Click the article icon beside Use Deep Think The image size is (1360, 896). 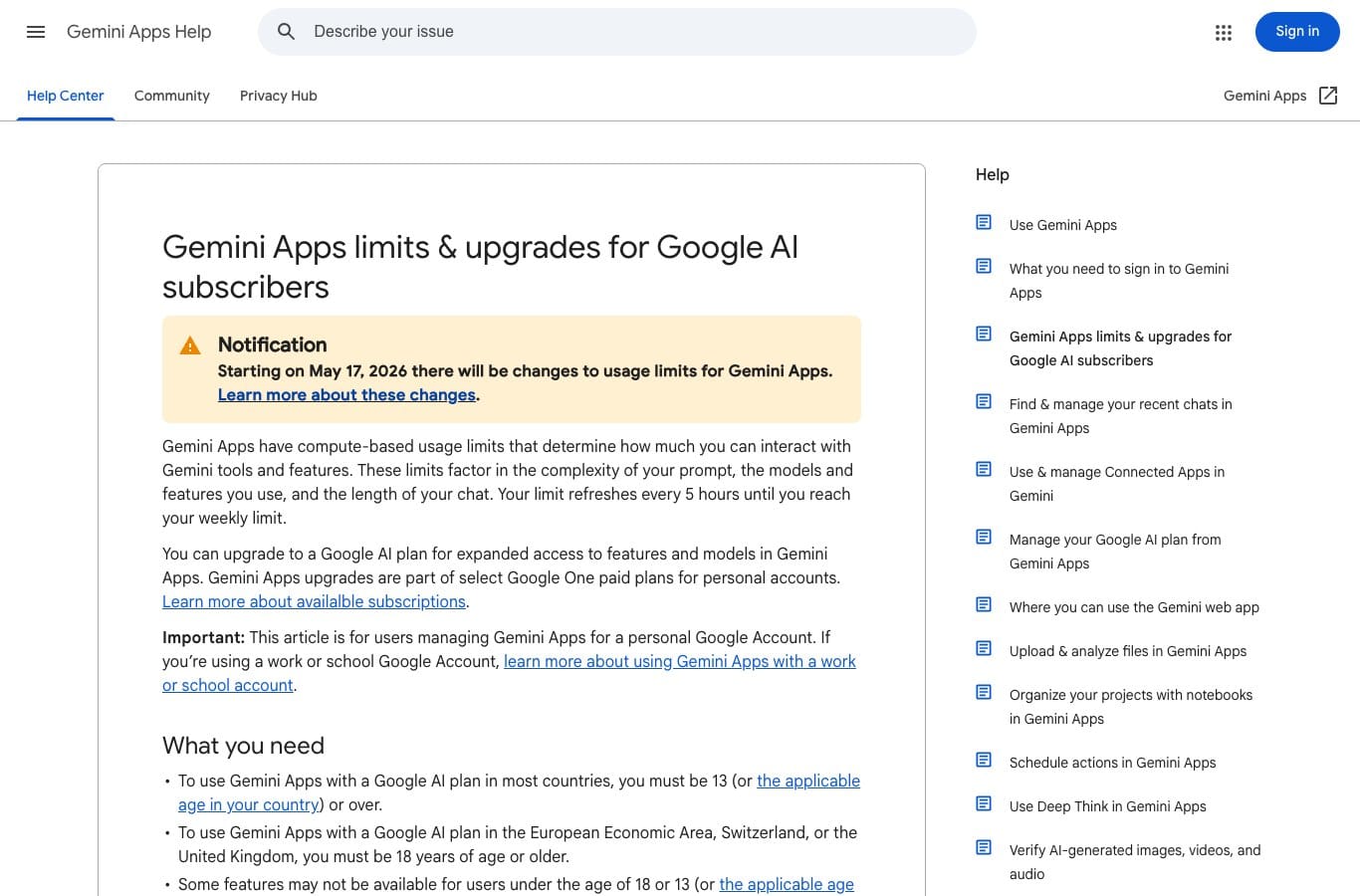(984, 804)
